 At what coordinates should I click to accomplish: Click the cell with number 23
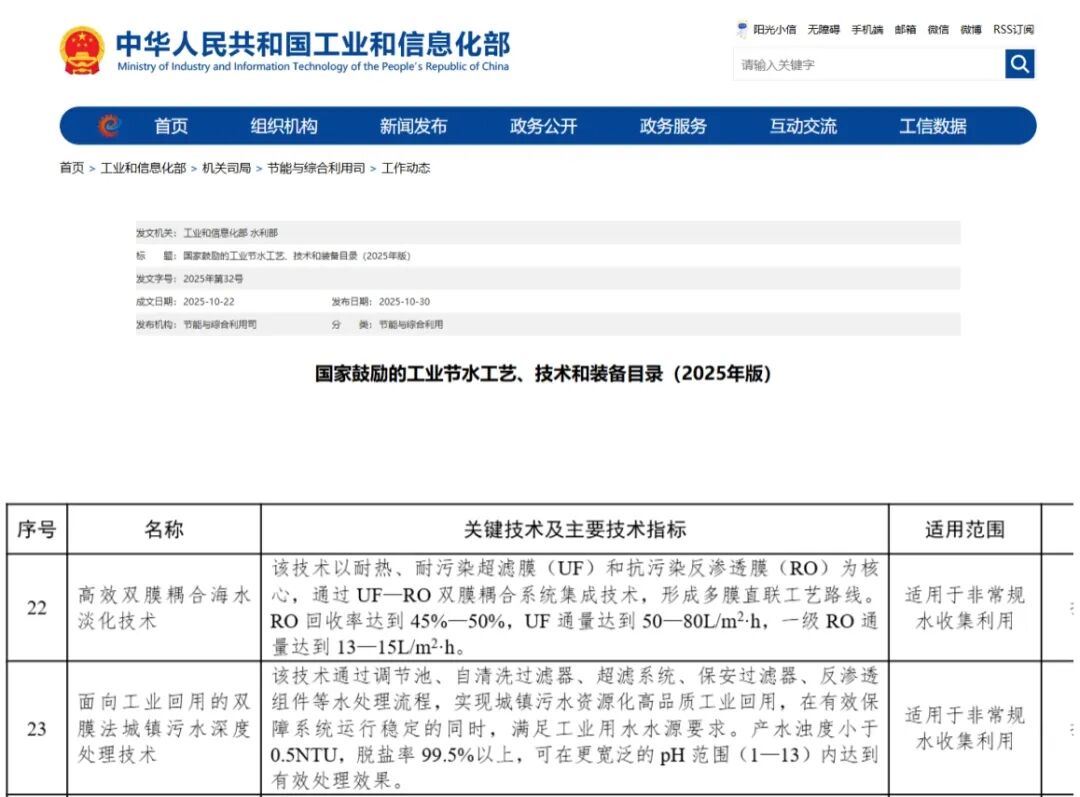(x=37, y=728)
